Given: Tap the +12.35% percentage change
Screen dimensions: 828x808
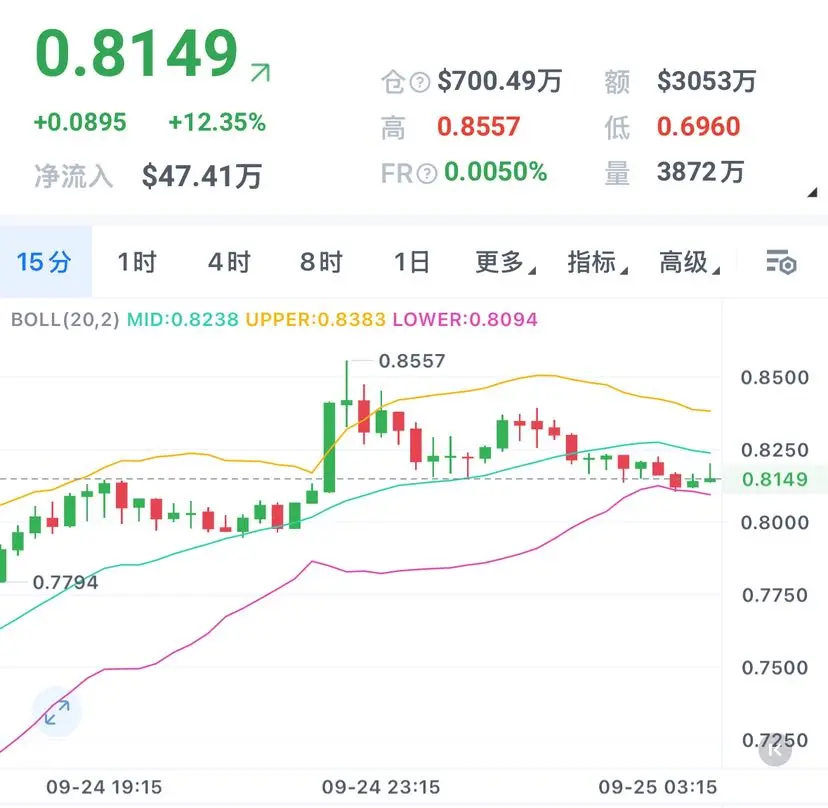Looking at the screenshot, I should click(x=217, y=122).
